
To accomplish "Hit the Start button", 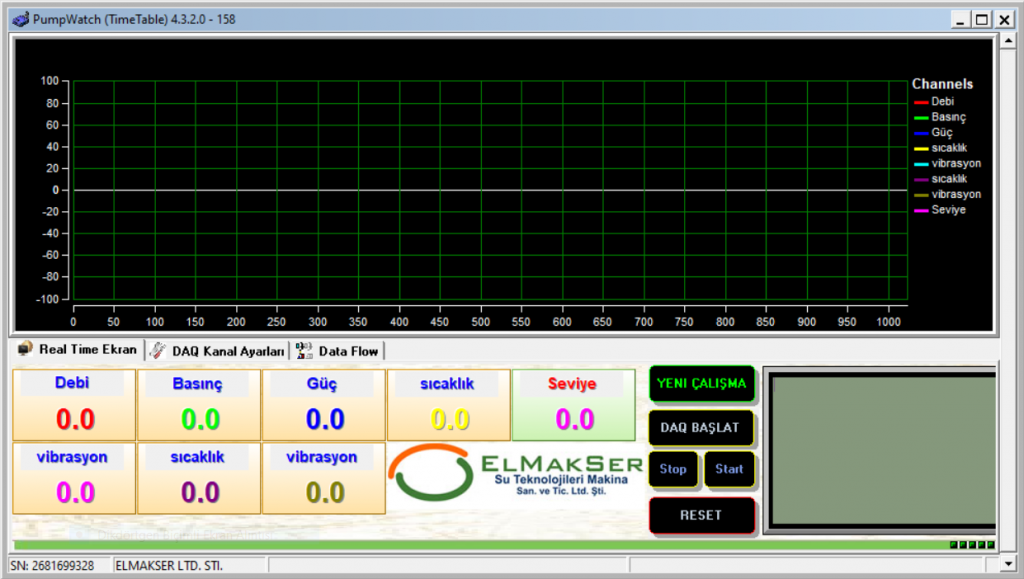I will pyautogui.click(x=729, y=469).
